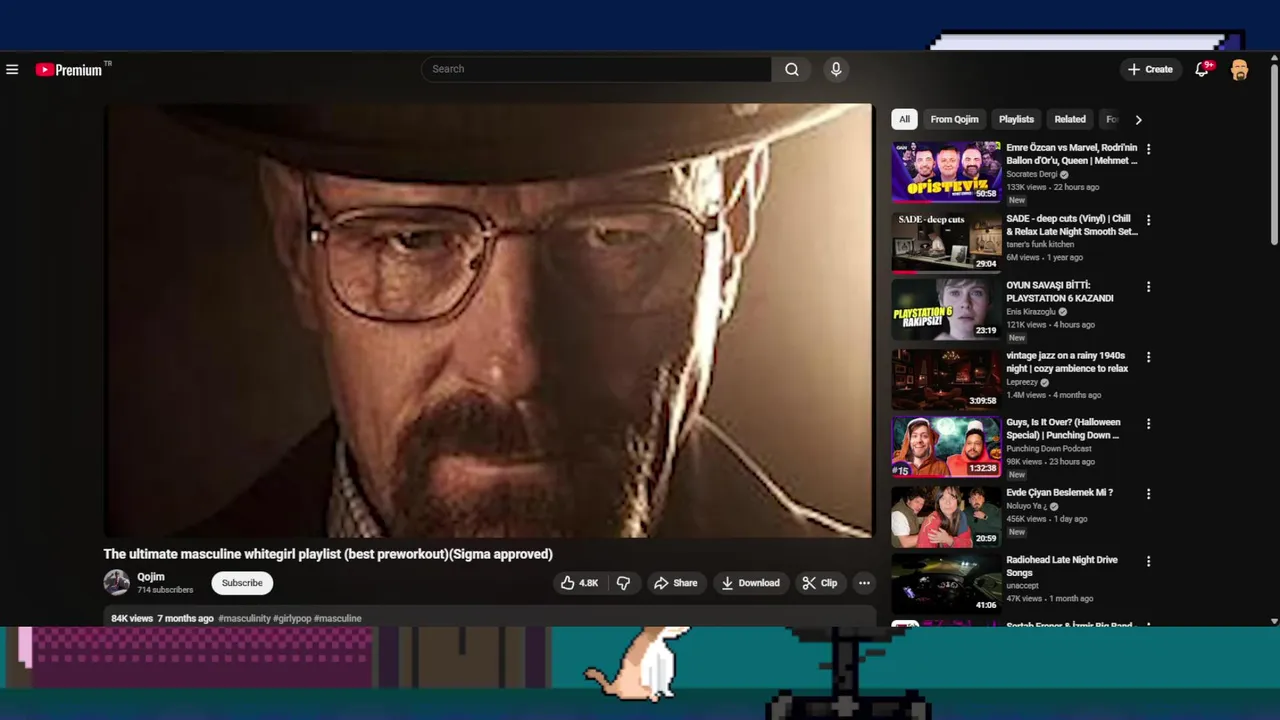Open 'Radiohead Late Night Drive Songs' title
The height and width of the screenshot is (720, 1280).
[1062, 566]
